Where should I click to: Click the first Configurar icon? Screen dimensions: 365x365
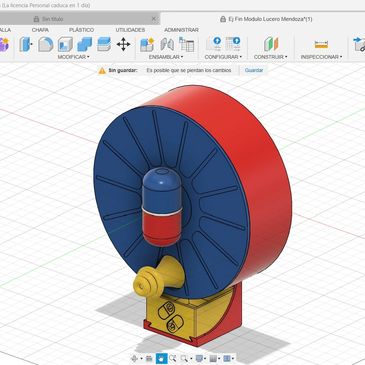coord(214,44)
